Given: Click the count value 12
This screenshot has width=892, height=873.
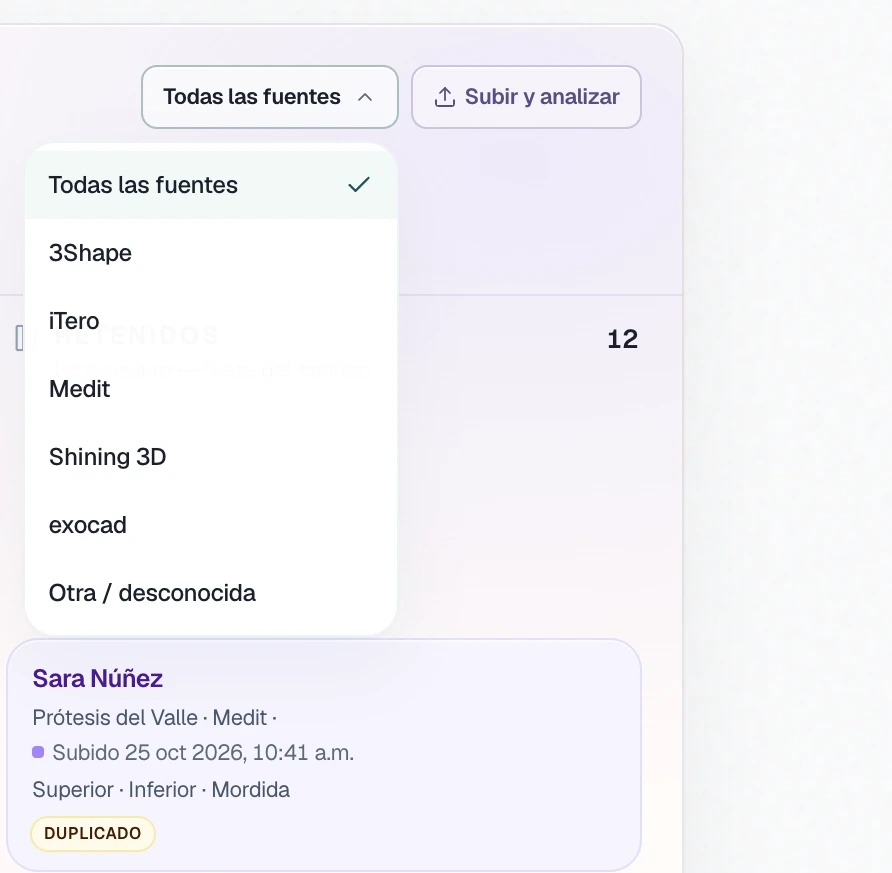Looking at the screenshot, I should [622, 339].
